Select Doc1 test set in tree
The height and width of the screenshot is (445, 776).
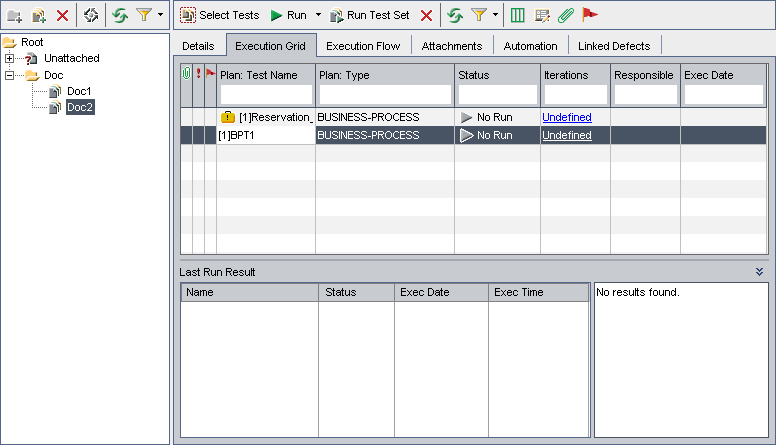79,91
